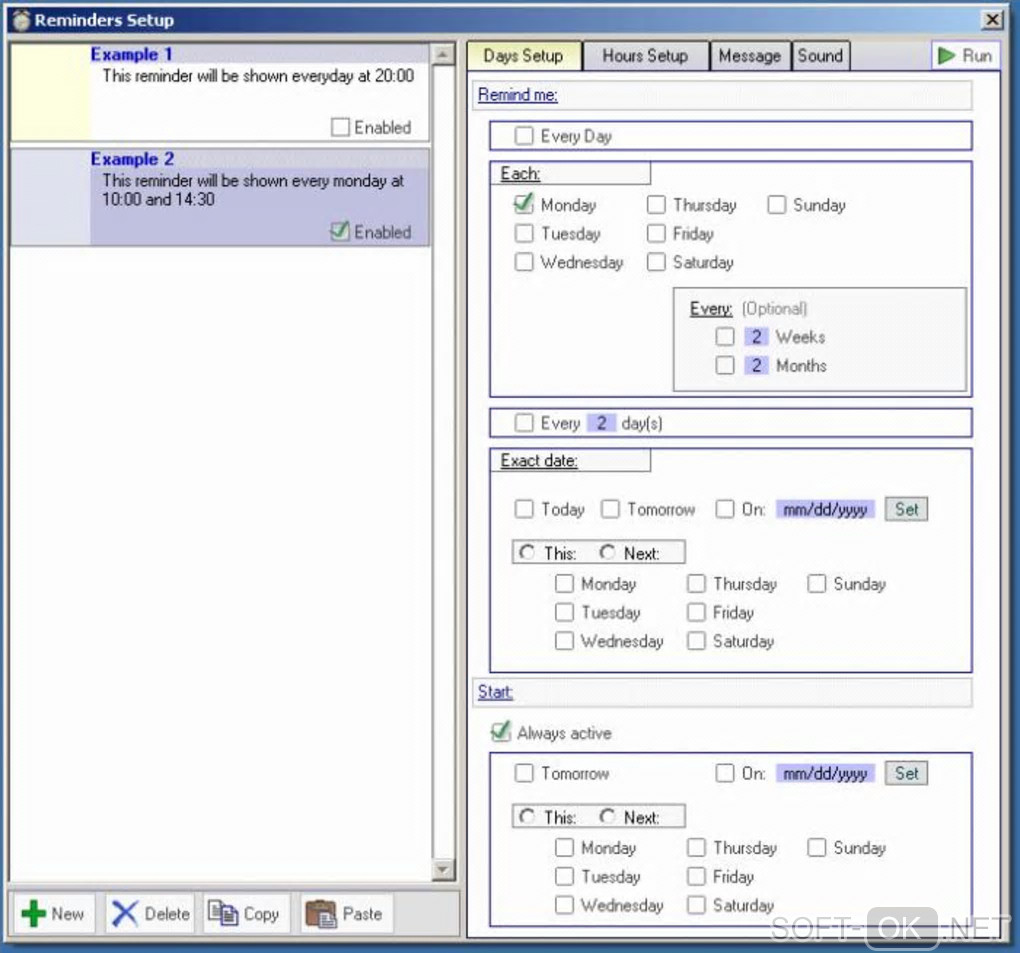Enable the Example 1 reminder checkbox
1020x953 pixels.
pos(340,127)
